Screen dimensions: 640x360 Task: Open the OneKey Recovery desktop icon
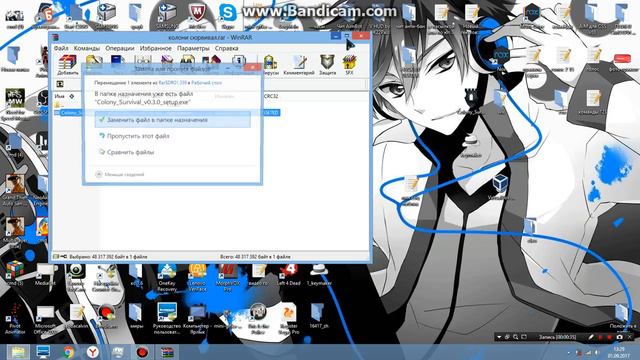(x=167, y=278)
